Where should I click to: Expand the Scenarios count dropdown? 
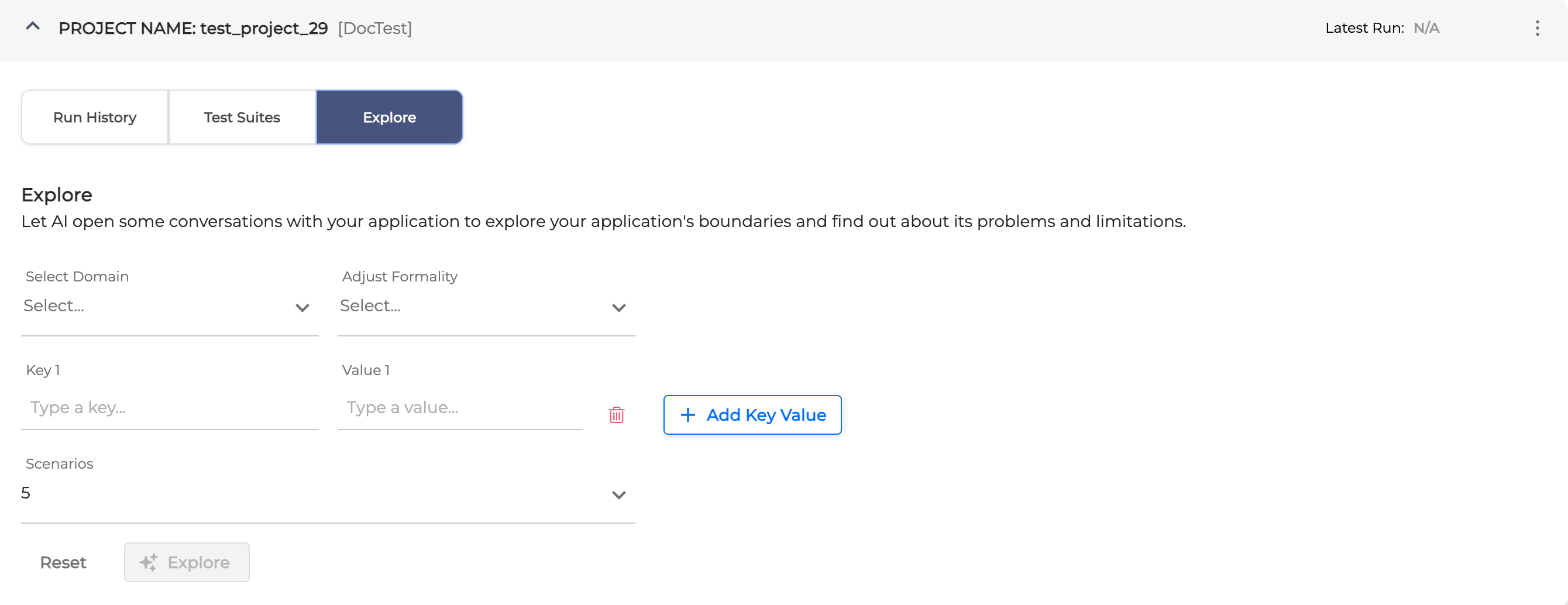click(x=317, y=494)
